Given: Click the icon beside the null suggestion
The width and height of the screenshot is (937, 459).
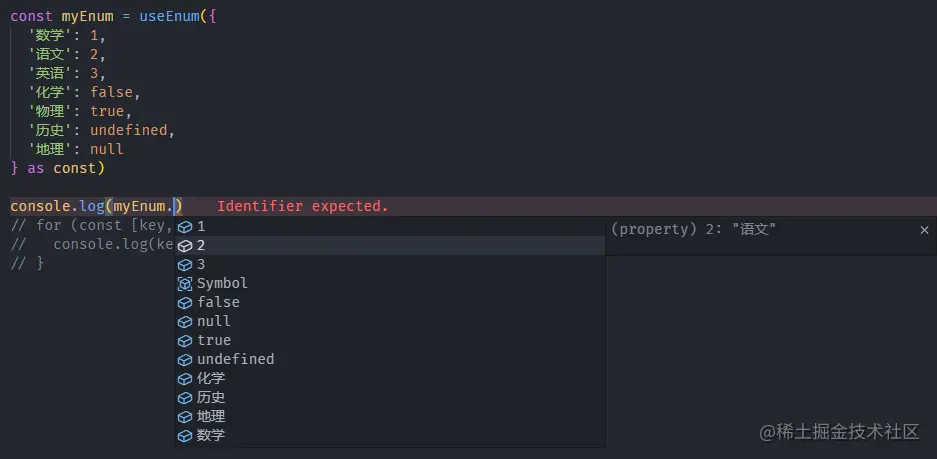Looking at the screenshot, I should tap(185, 322).
